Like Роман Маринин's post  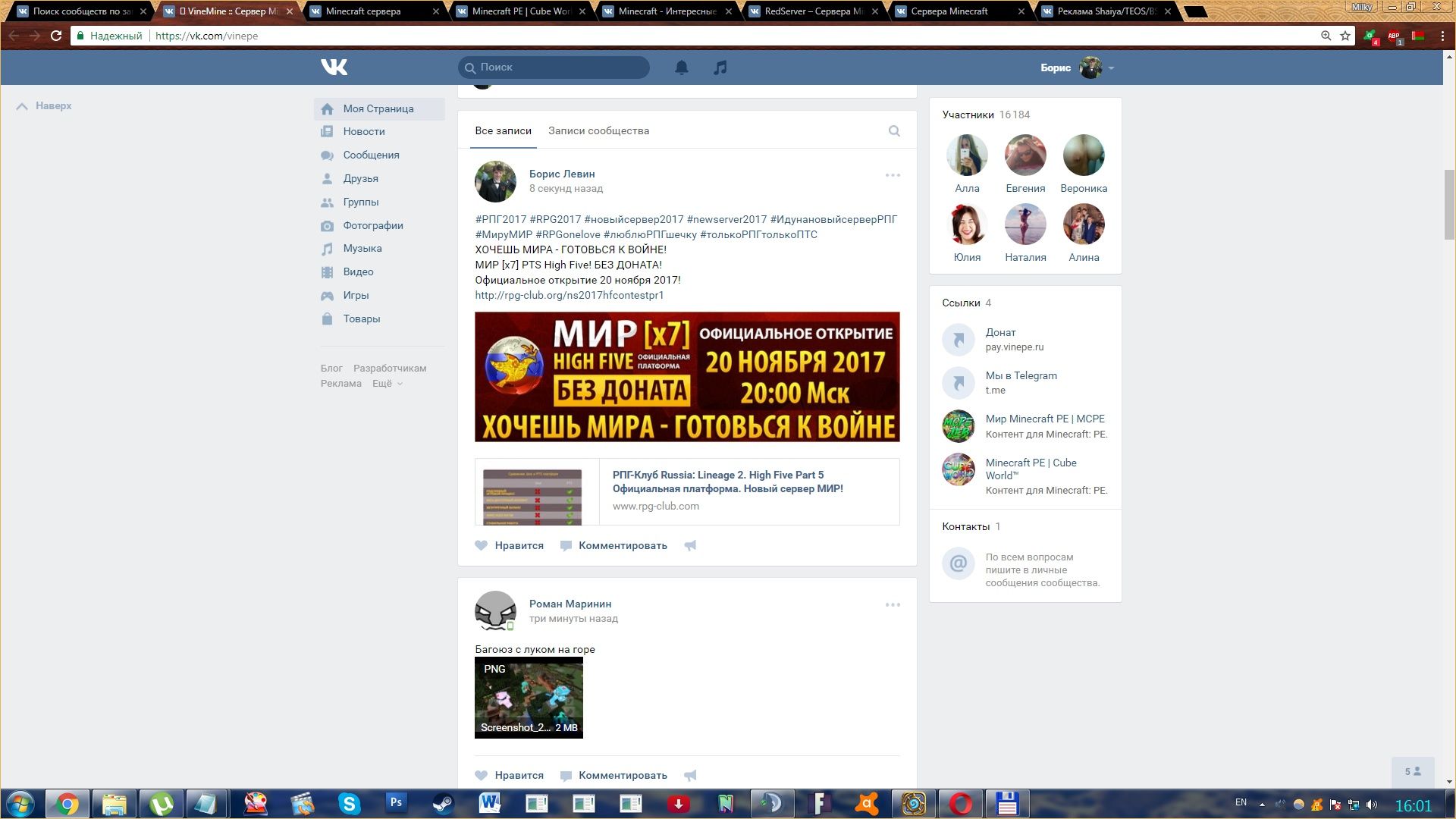[509, 776]
